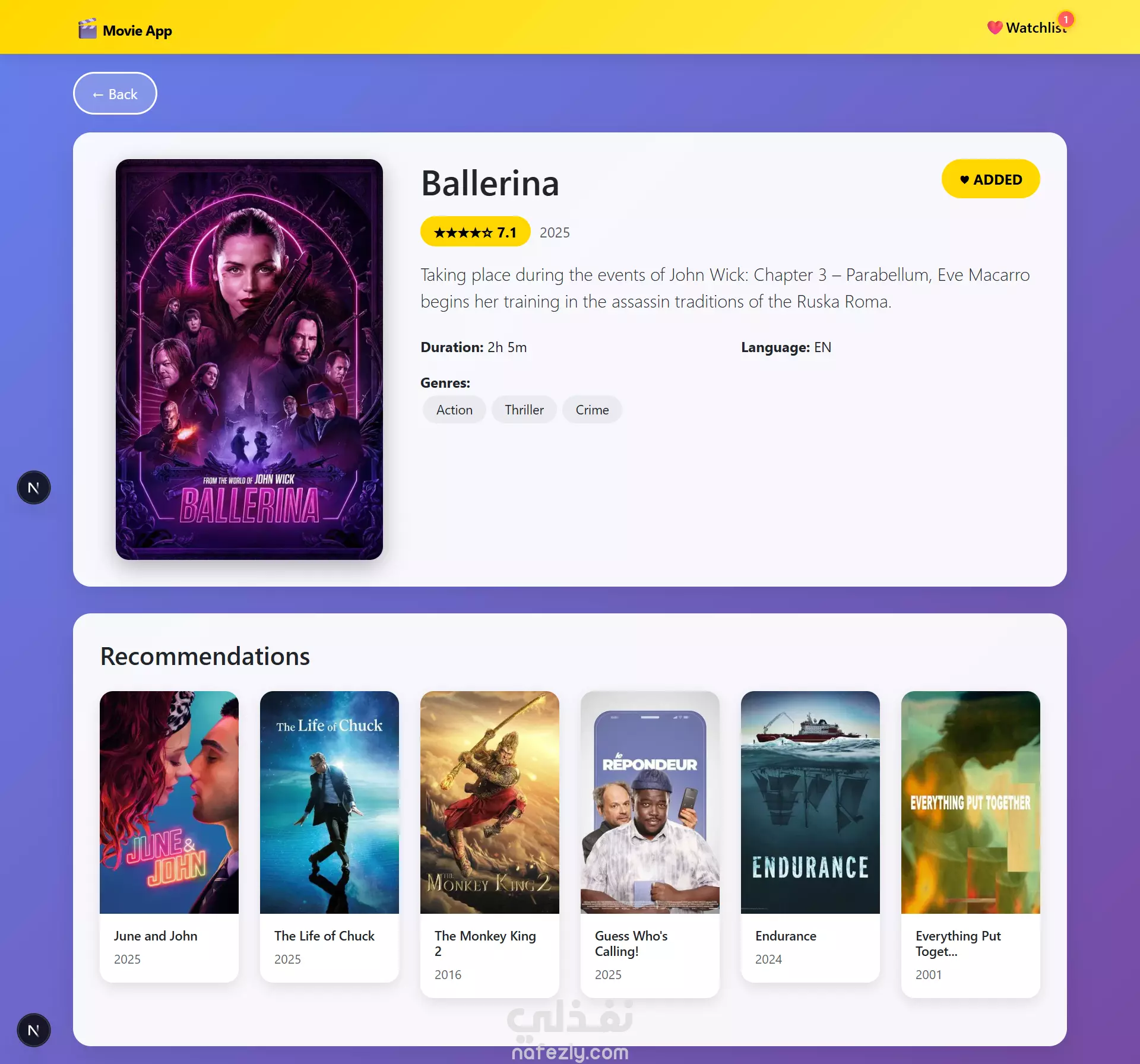This screenshot has height=1064, width=1140.
Task: Click the Watchlist notification badge showing 1
Action: [1066, 20]
